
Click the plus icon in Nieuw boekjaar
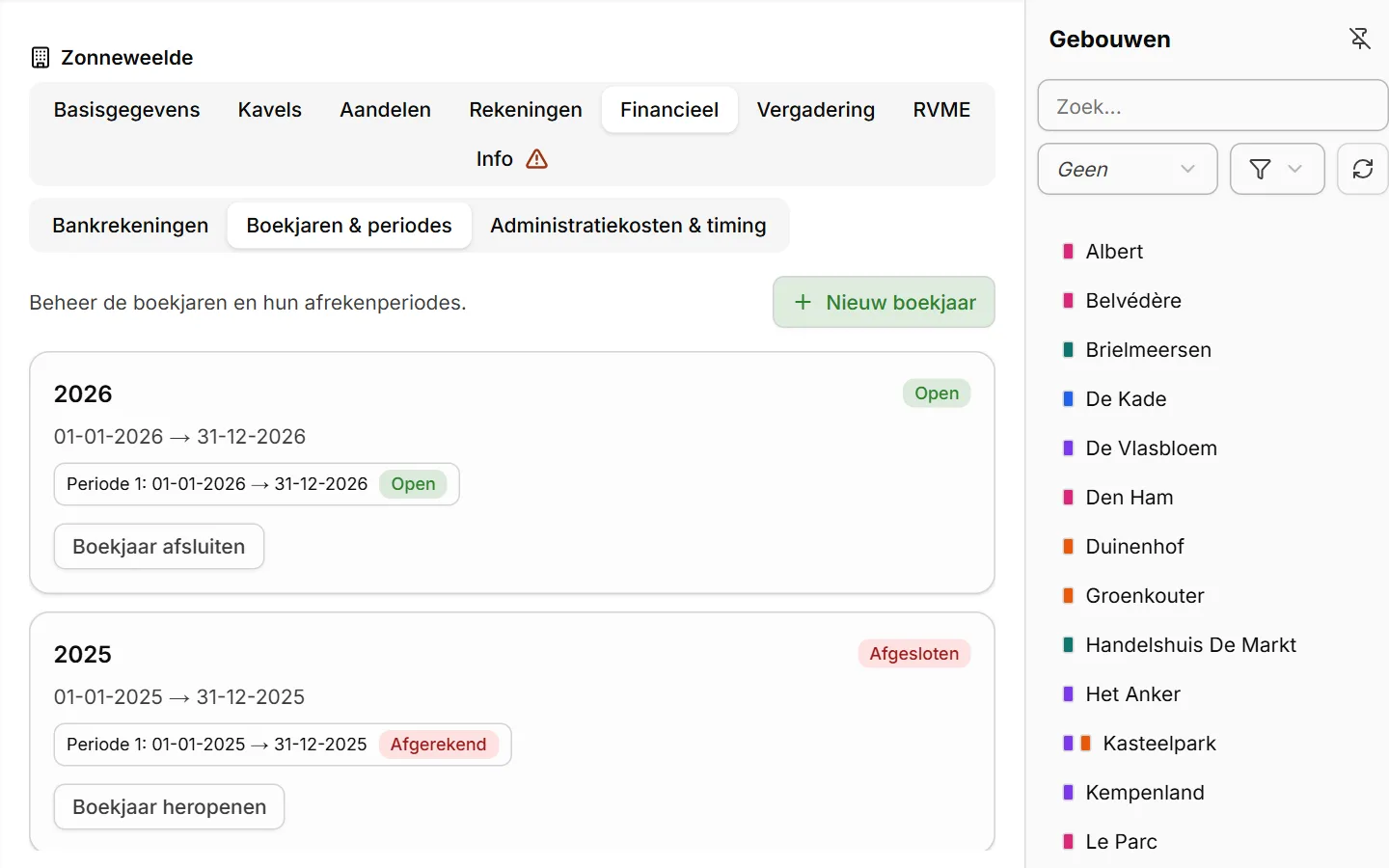click(x=803, y=303)
